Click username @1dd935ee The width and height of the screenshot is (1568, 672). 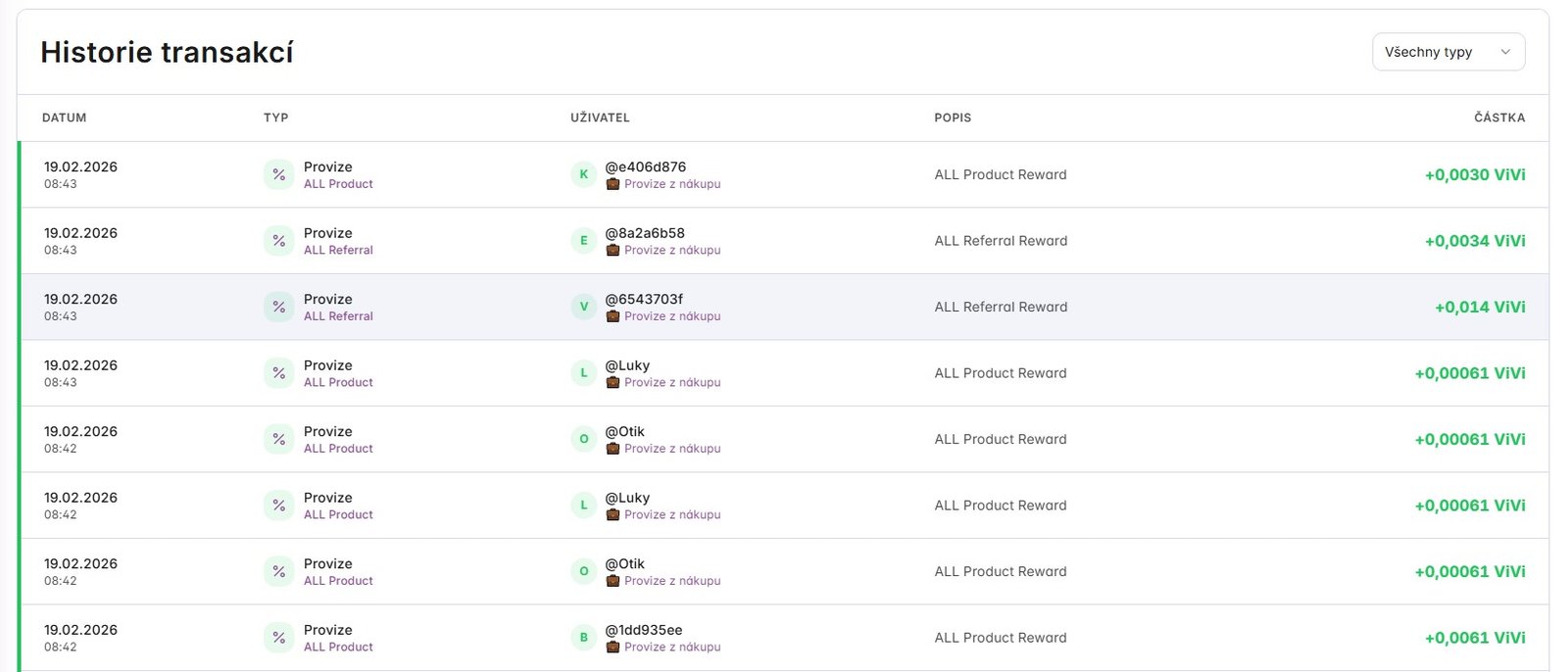click(643, 630)
